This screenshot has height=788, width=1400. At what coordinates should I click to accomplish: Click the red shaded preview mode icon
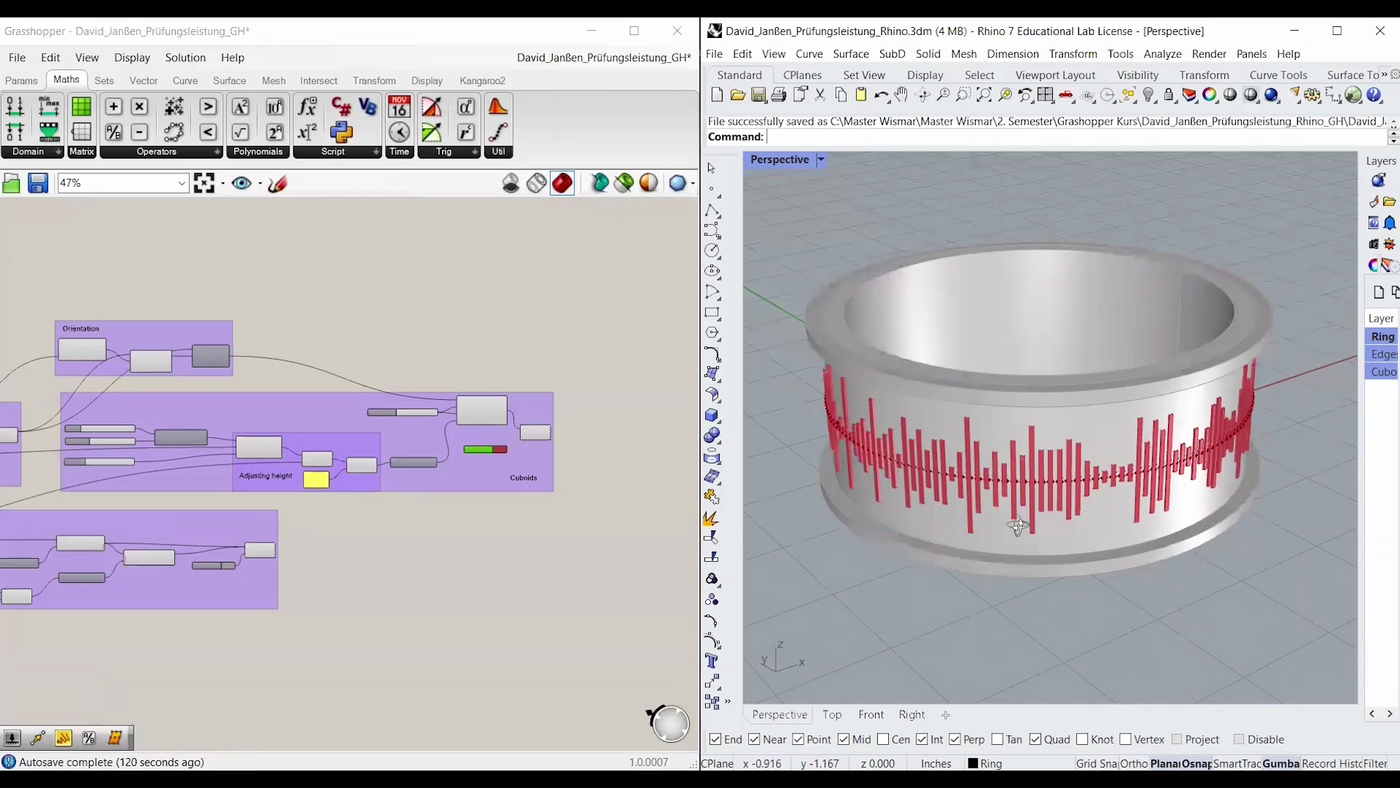pos(562,183)
